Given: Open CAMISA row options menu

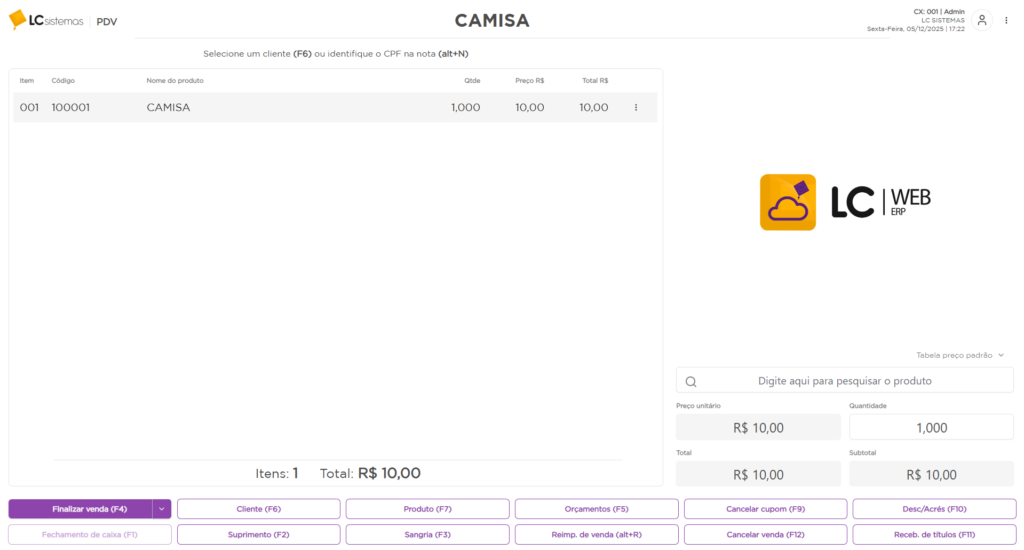Looking at the screenshot, I should [x=636, y=108].
